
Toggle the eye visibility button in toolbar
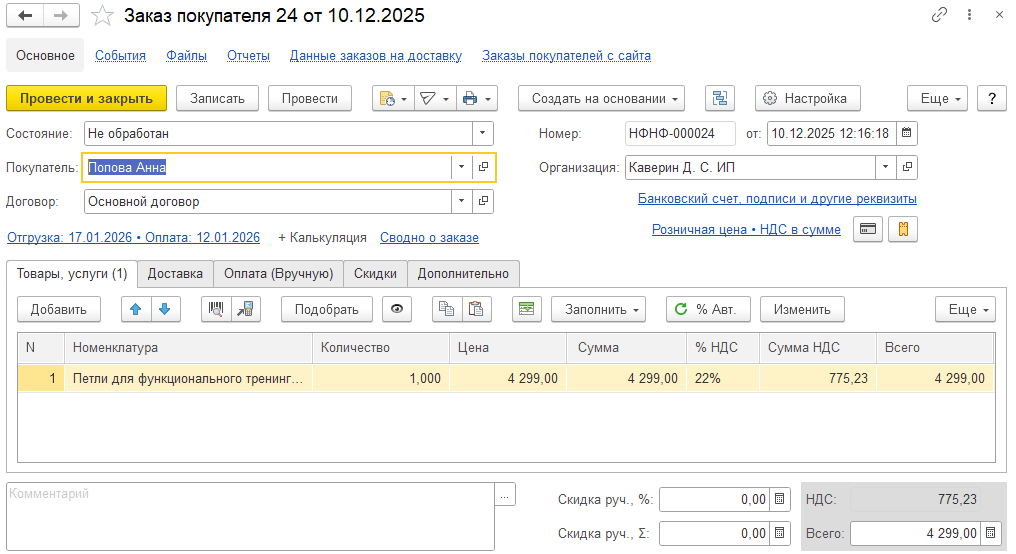tap(397, 309)
